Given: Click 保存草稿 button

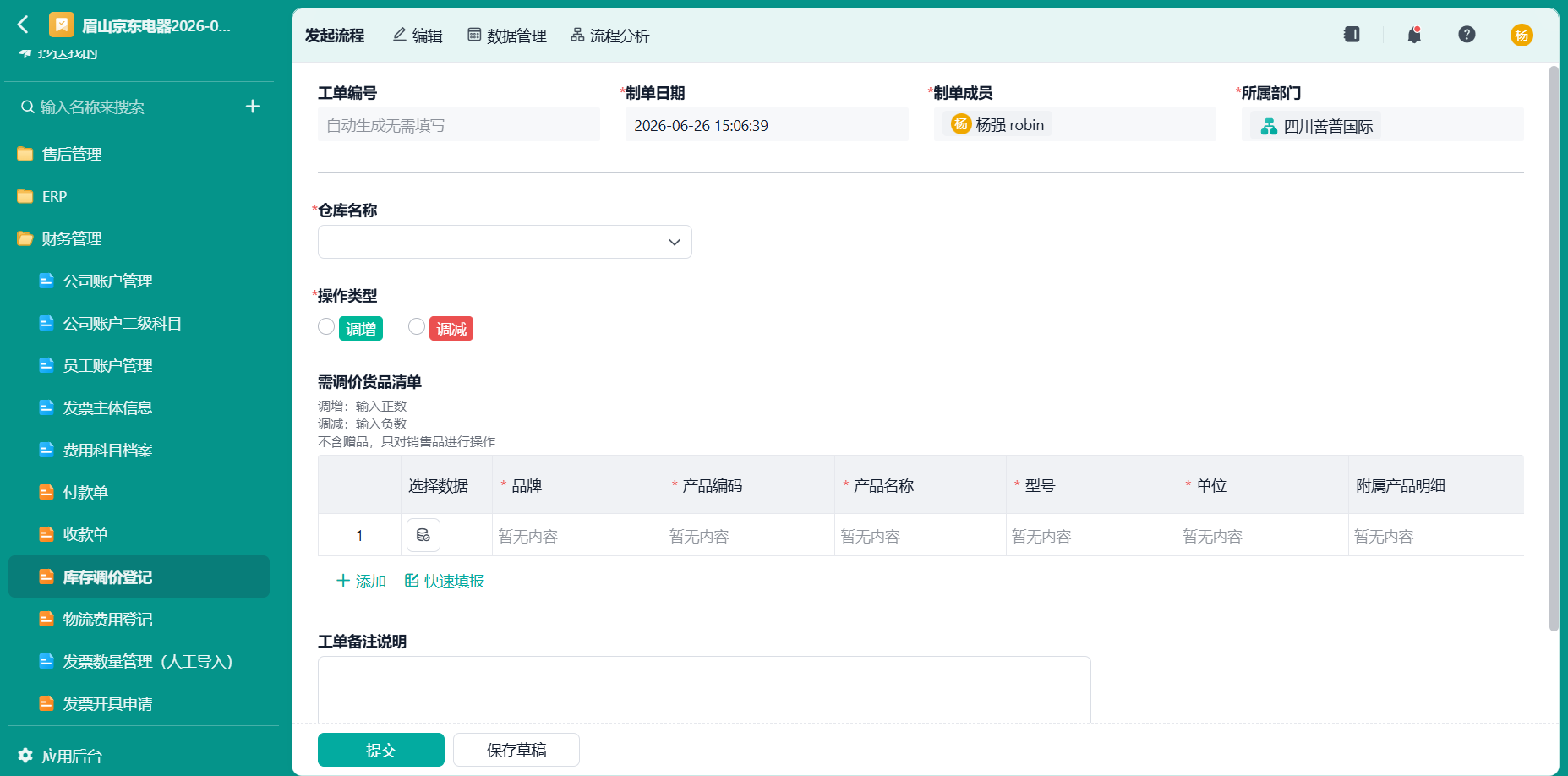Looking at the screenshot, I should pyautogui.click(x=516, y=750).
